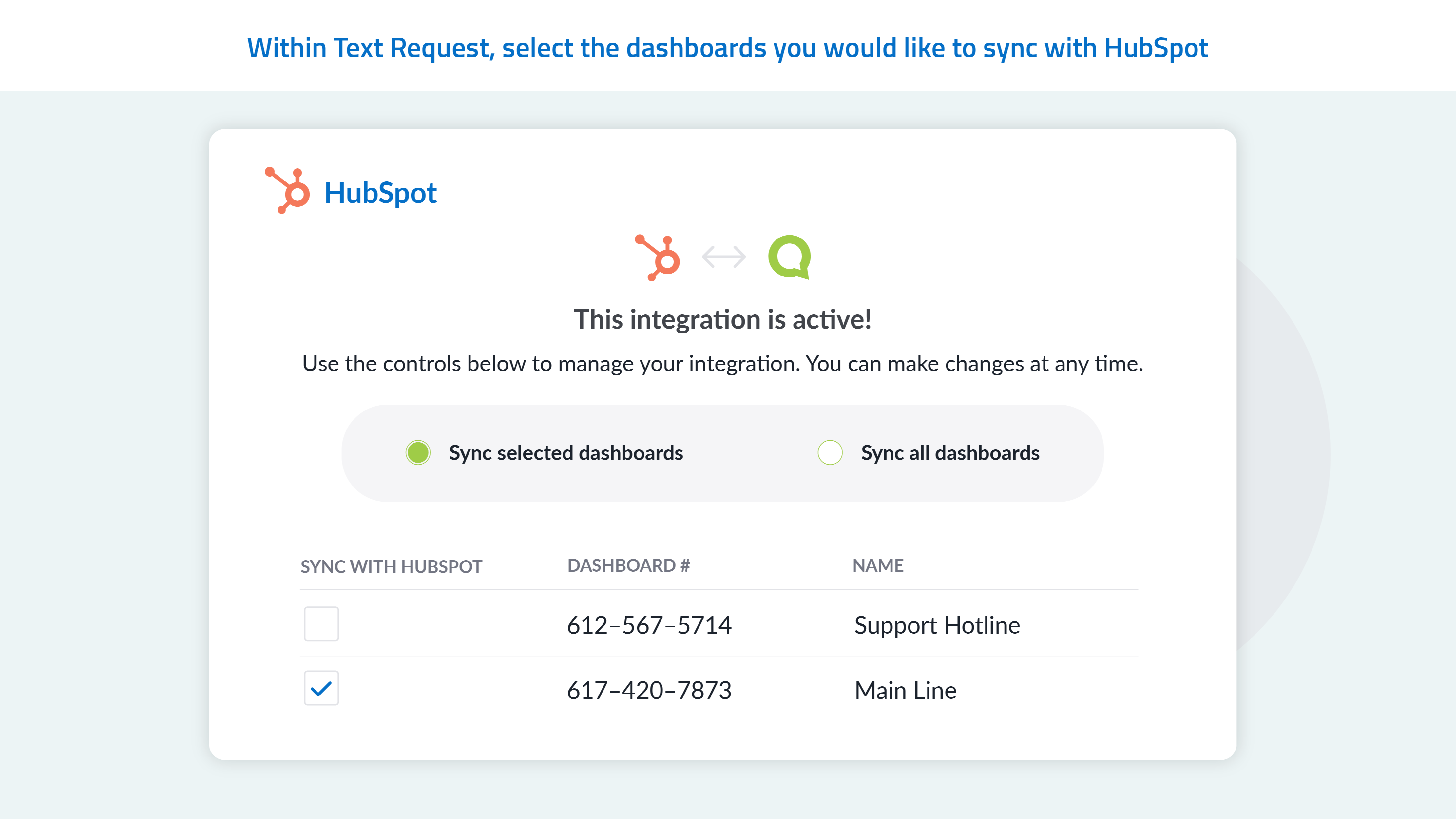Click the HubSpot sprocket logo beside the HubSpot title
This screenshot has height=819, width=1456.
288,190
